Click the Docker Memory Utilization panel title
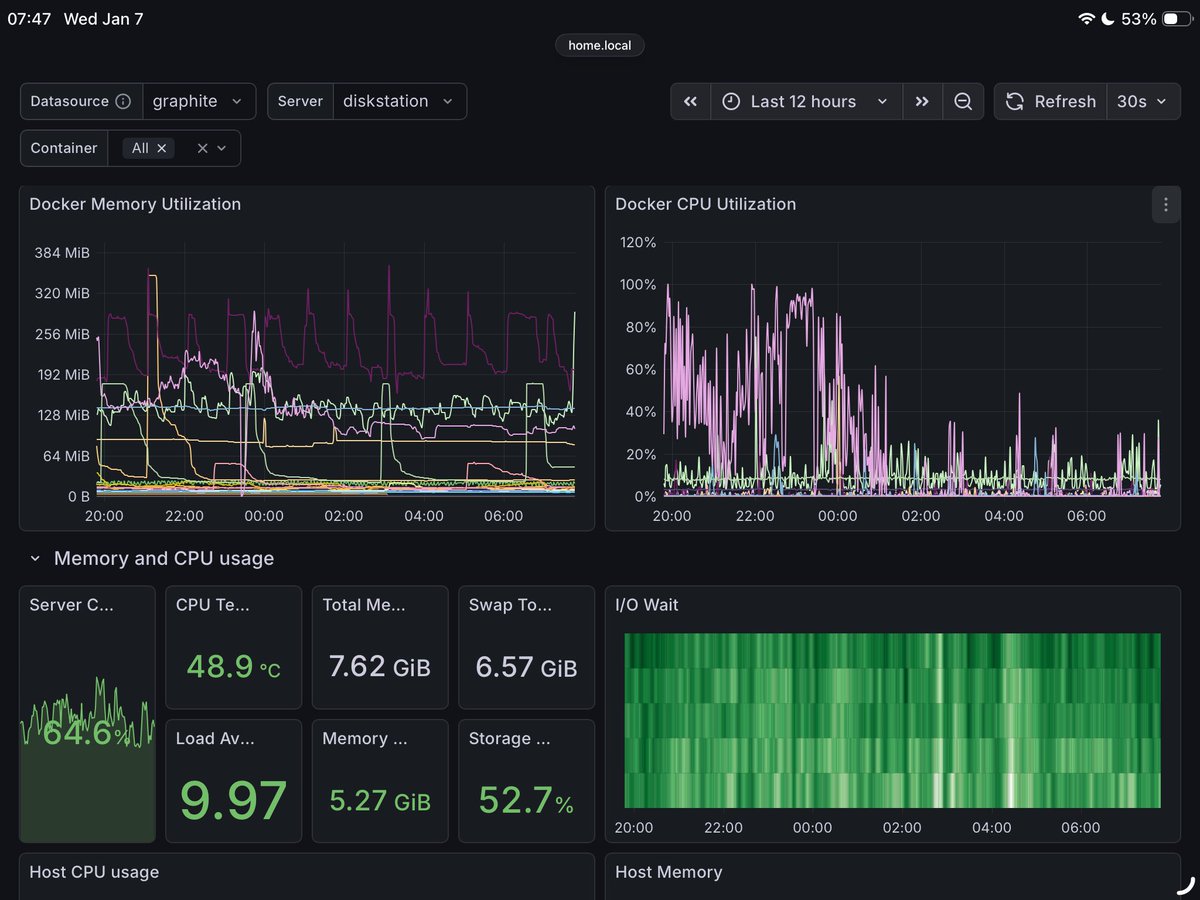1200x900 pixels. click(x=135, y=204)
